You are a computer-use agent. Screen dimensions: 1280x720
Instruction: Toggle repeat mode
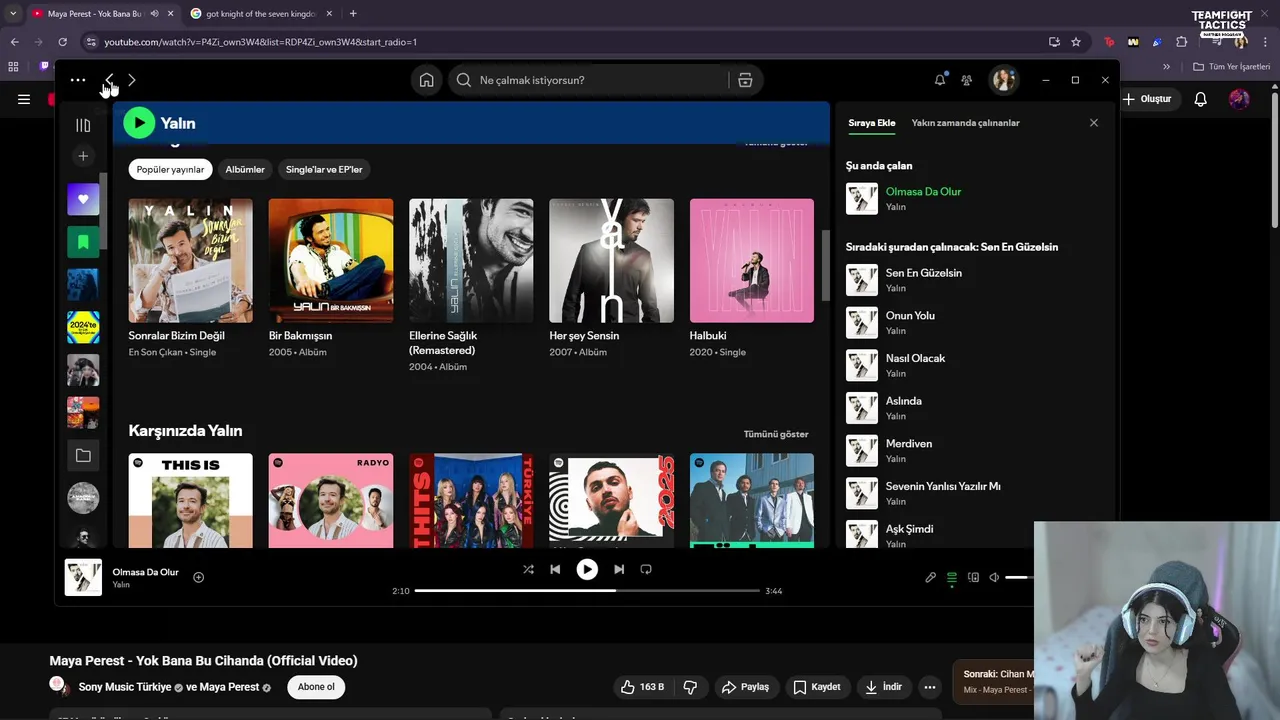tap(646, 569)
